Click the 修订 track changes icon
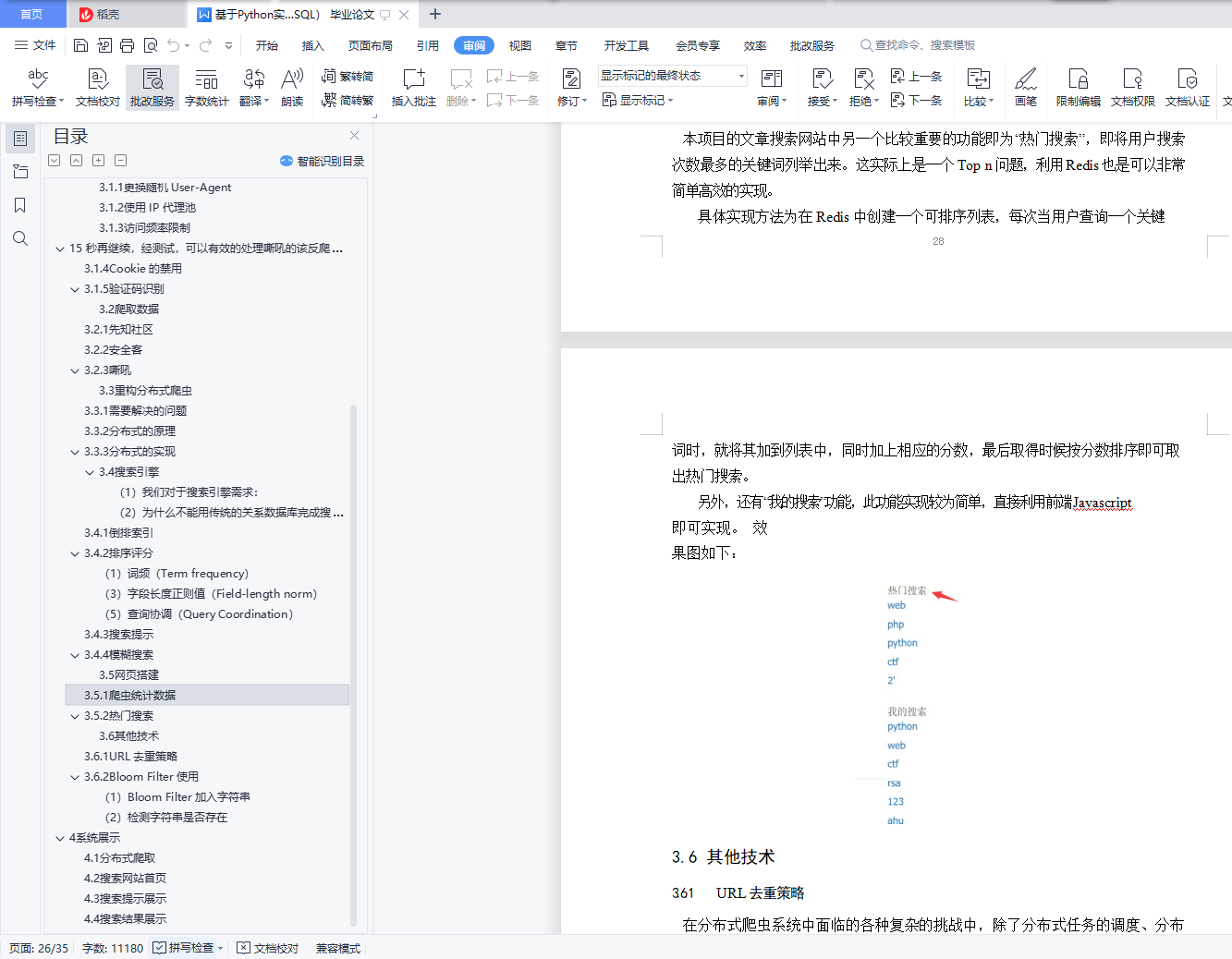The image size is (1232, 959). [x=571, y=79]
